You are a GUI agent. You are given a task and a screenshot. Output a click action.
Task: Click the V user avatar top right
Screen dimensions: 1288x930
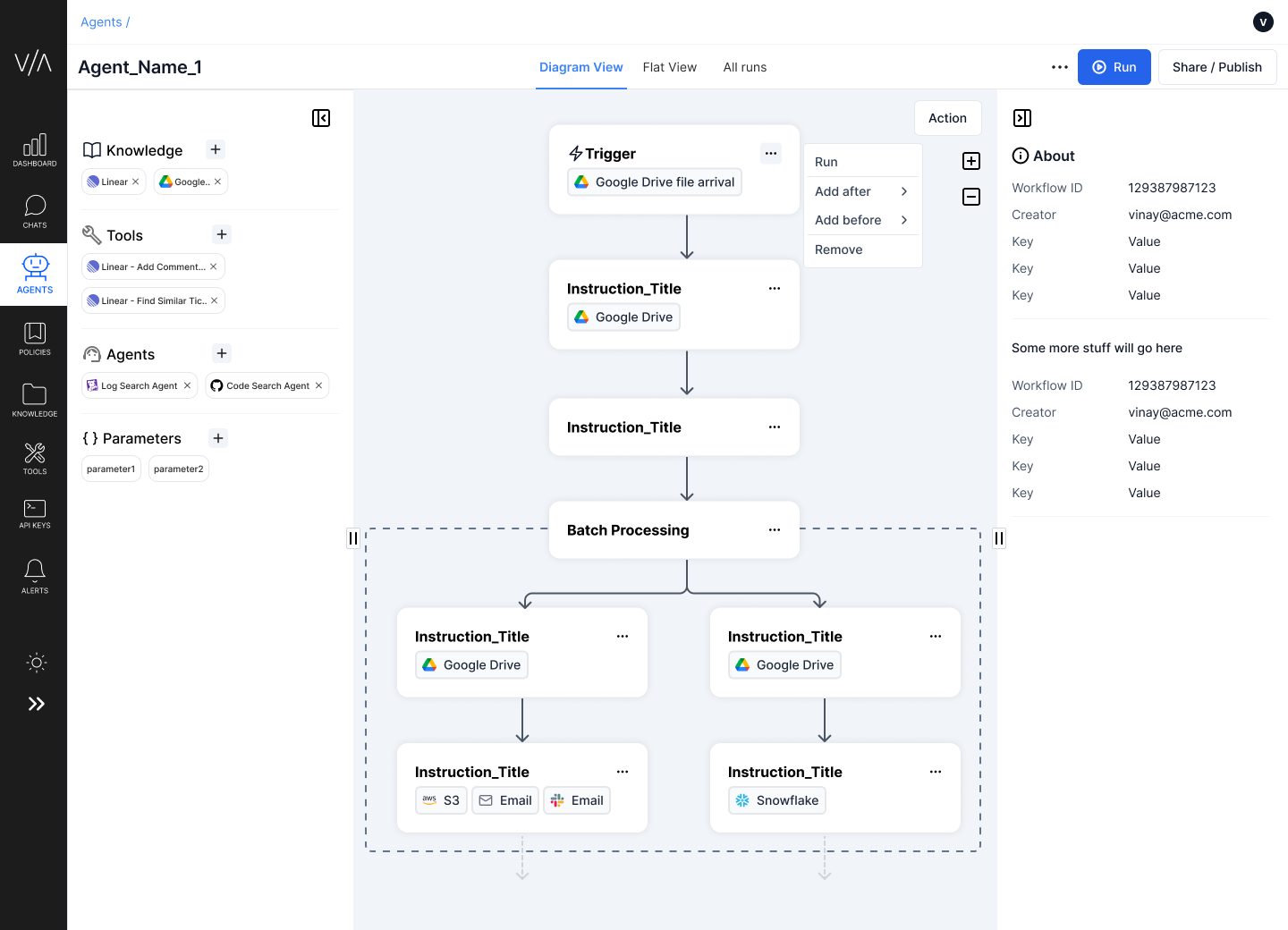coord(1263,21)
